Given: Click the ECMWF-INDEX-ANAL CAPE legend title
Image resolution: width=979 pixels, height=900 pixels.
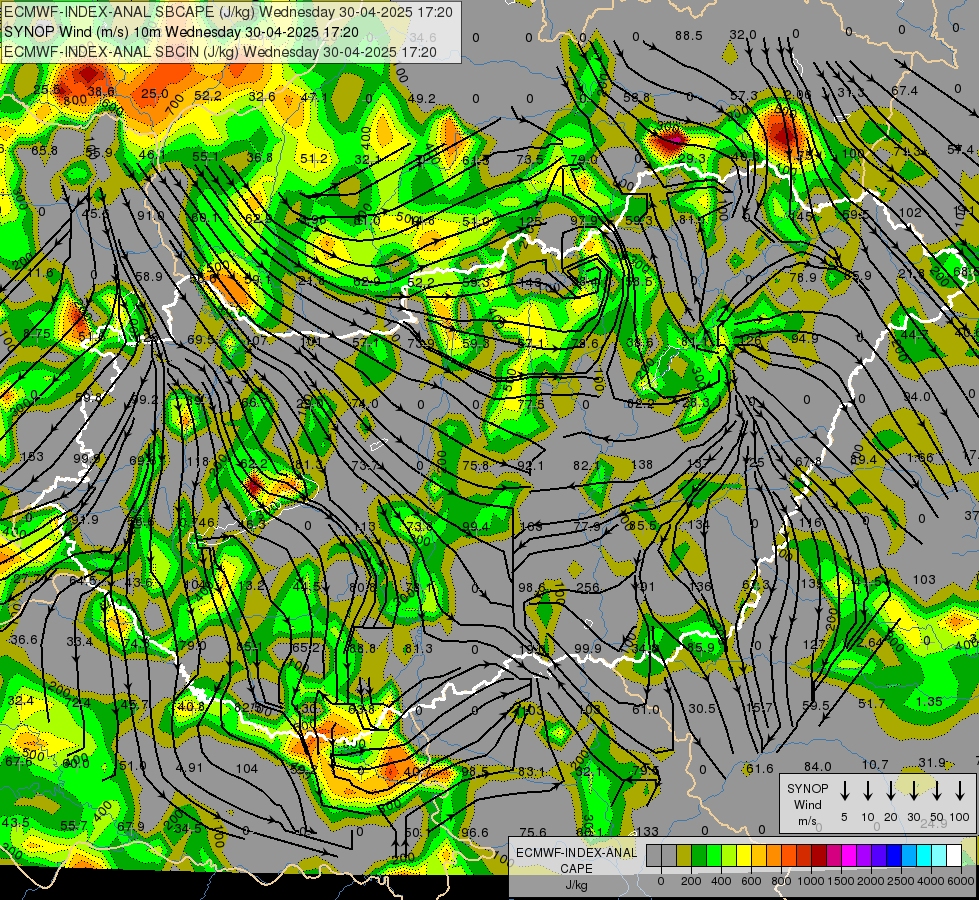Looking at the screenshot, I should click(x=576, y=860).
